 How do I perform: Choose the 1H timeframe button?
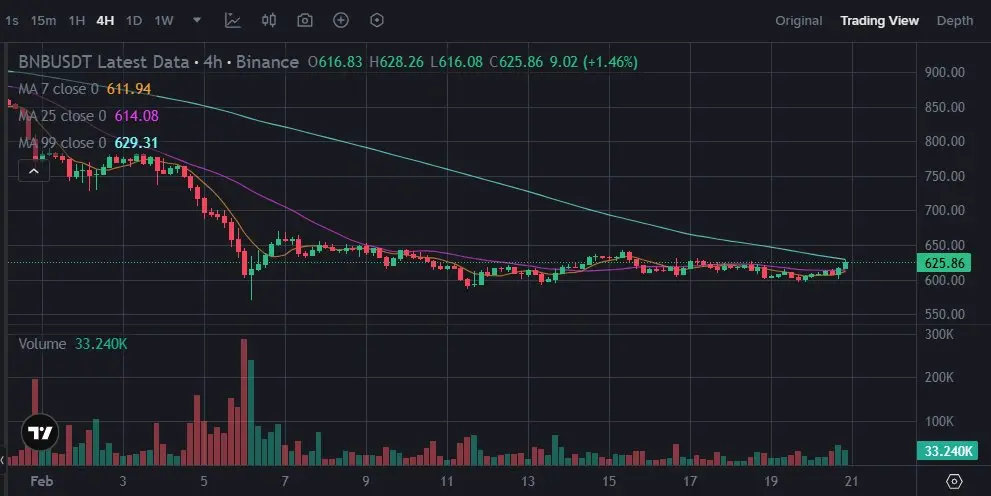click(x=76, y=21)
